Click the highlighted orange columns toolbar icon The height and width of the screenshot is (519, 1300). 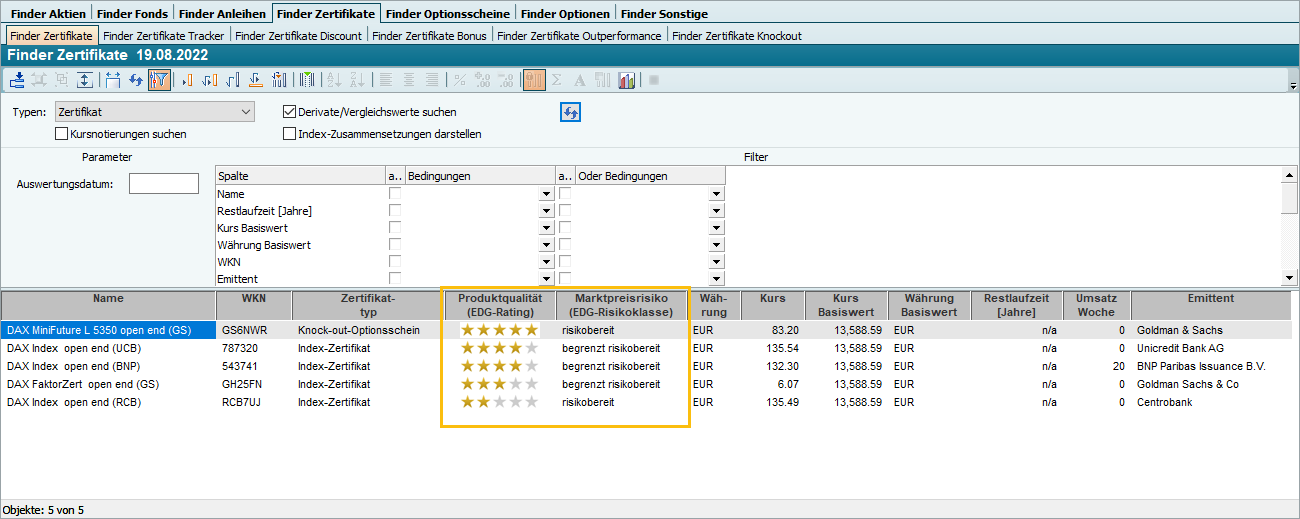coord(534,80)
